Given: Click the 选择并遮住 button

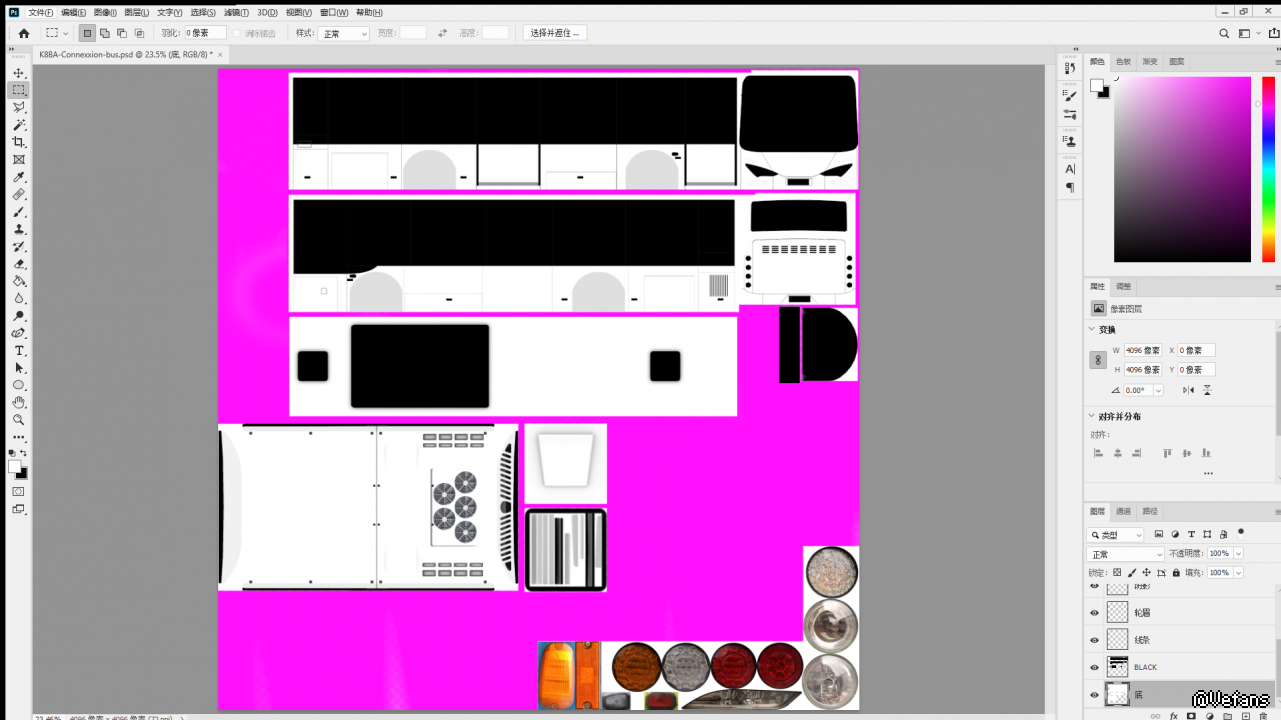Looking at the screenshot, I should (554, 33).
